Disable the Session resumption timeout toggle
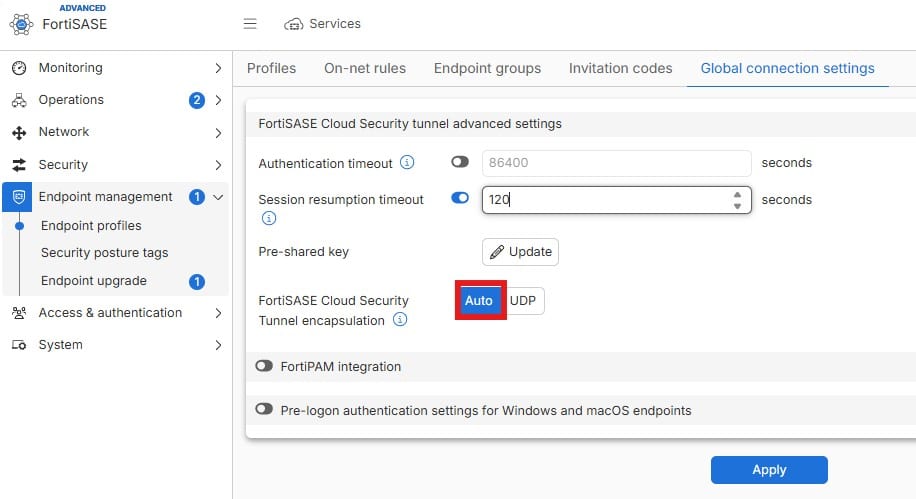Image resolution: width=916 pixels, height=499 pixels. click(x=460, y=198)
